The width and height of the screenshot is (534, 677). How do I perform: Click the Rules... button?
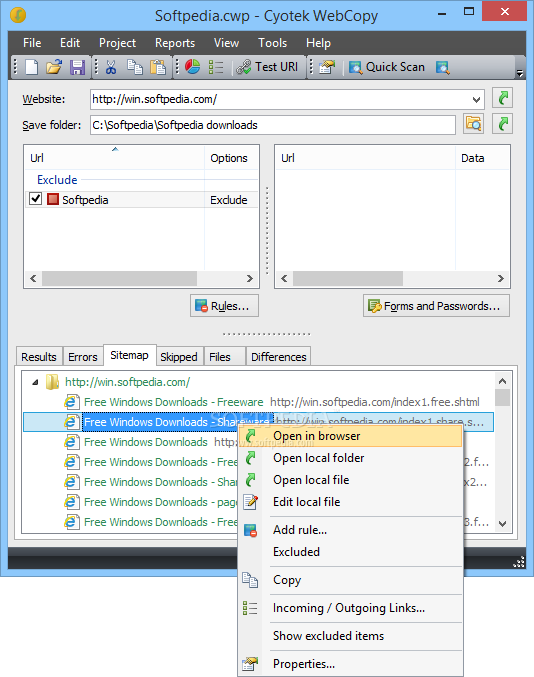(224, 306)
